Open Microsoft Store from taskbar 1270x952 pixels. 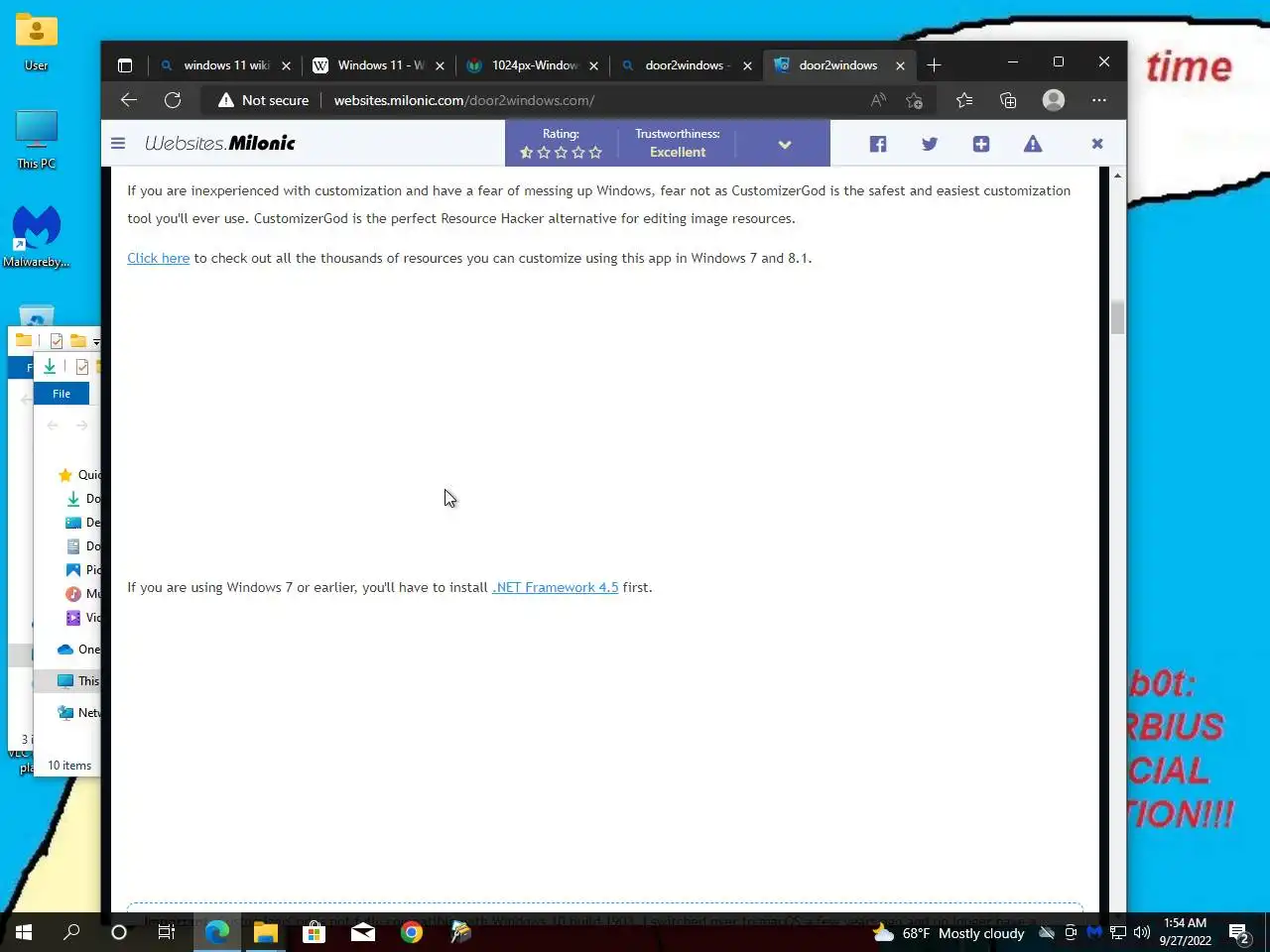(314, 932)
